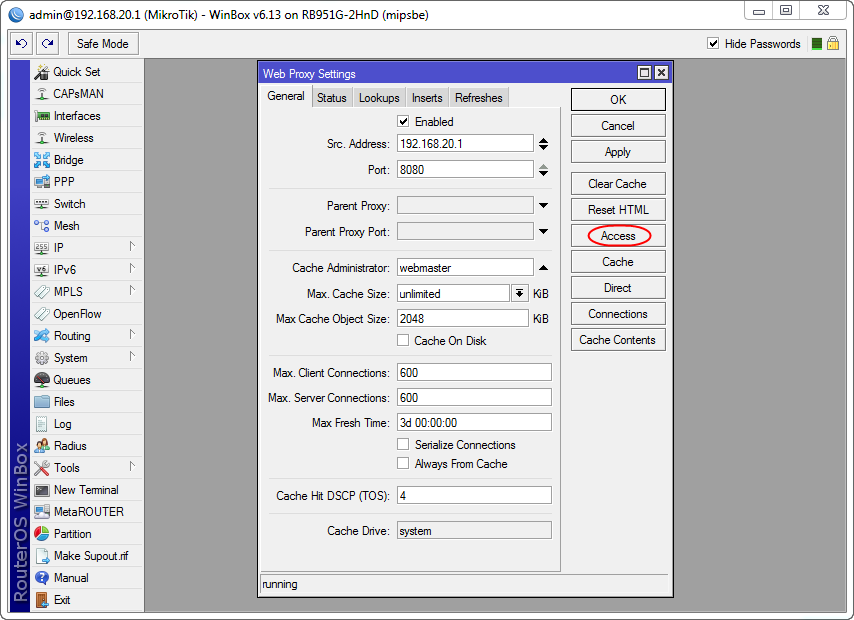Screen dimensions: 854x620
Task: Open the MetaROUTER menu icon
Action: tap(42, 512)
